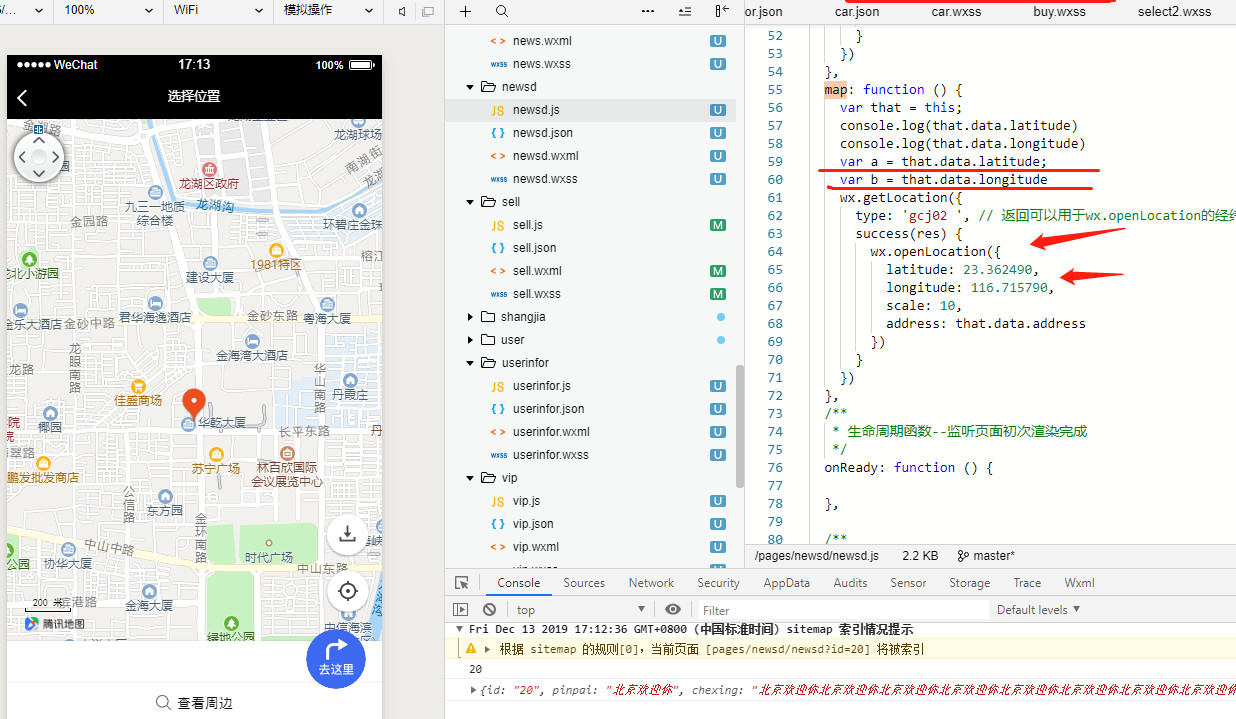Switch to the select2.wxss editor tab
The width and height of the screenshot is (1236, 719).
pos(1174,12)
